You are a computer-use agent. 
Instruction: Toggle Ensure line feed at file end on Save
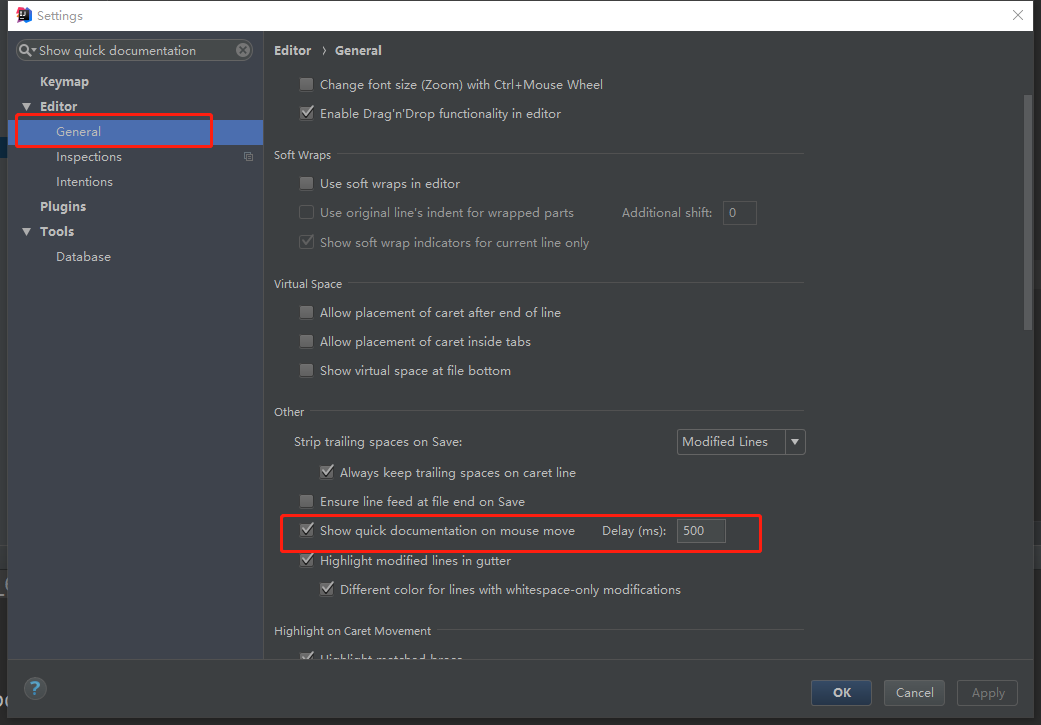pos(307,502)
